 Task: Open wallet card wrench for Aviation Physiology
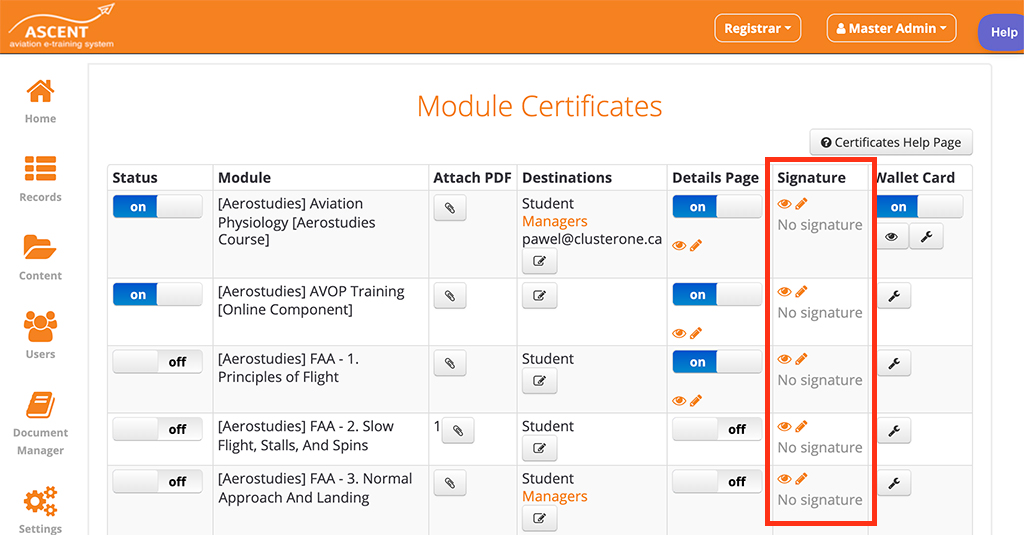pyautogui.click(x=926, y=237)
